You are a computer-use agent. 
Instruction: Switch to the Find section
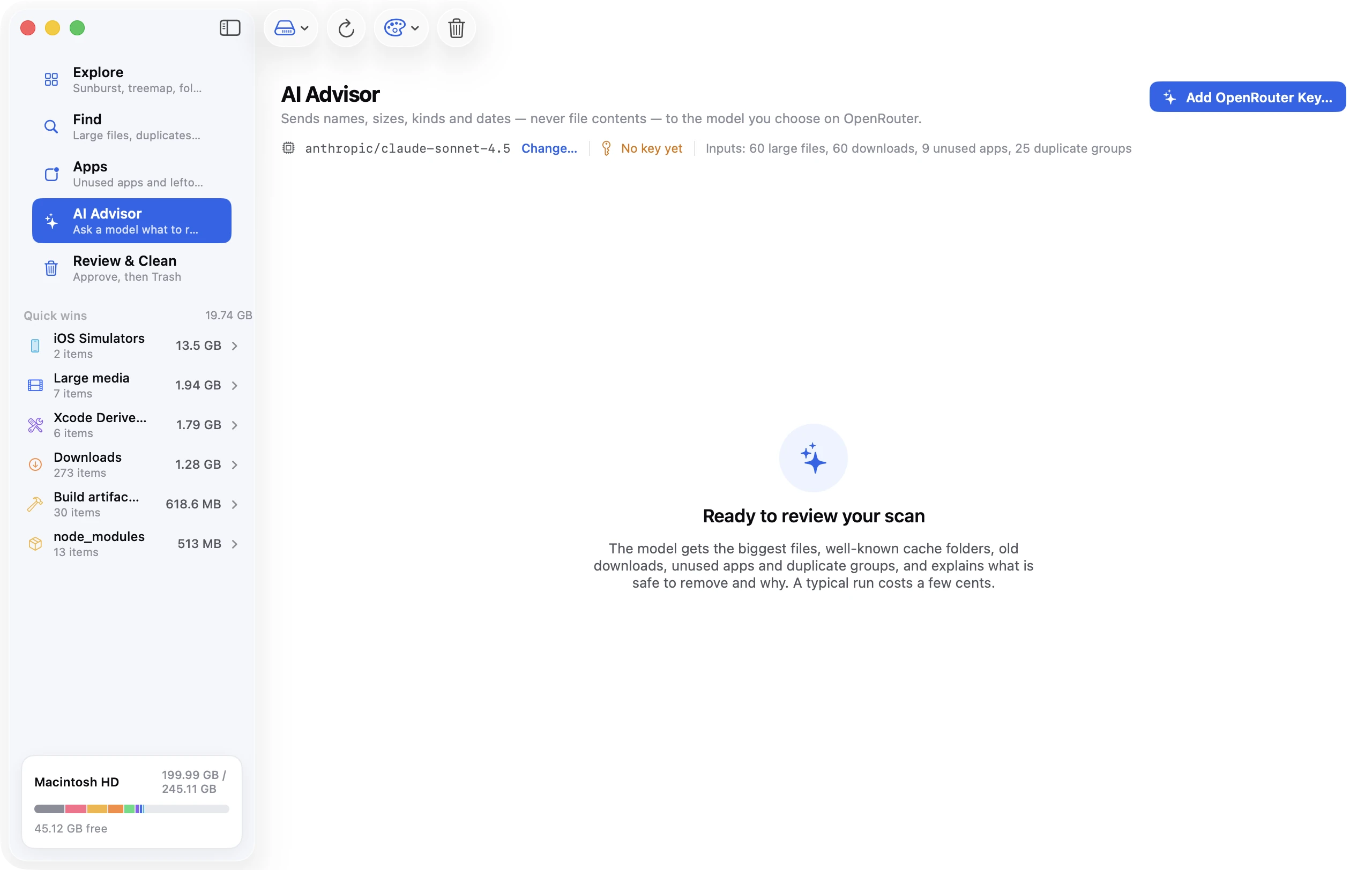pos(132,126)
